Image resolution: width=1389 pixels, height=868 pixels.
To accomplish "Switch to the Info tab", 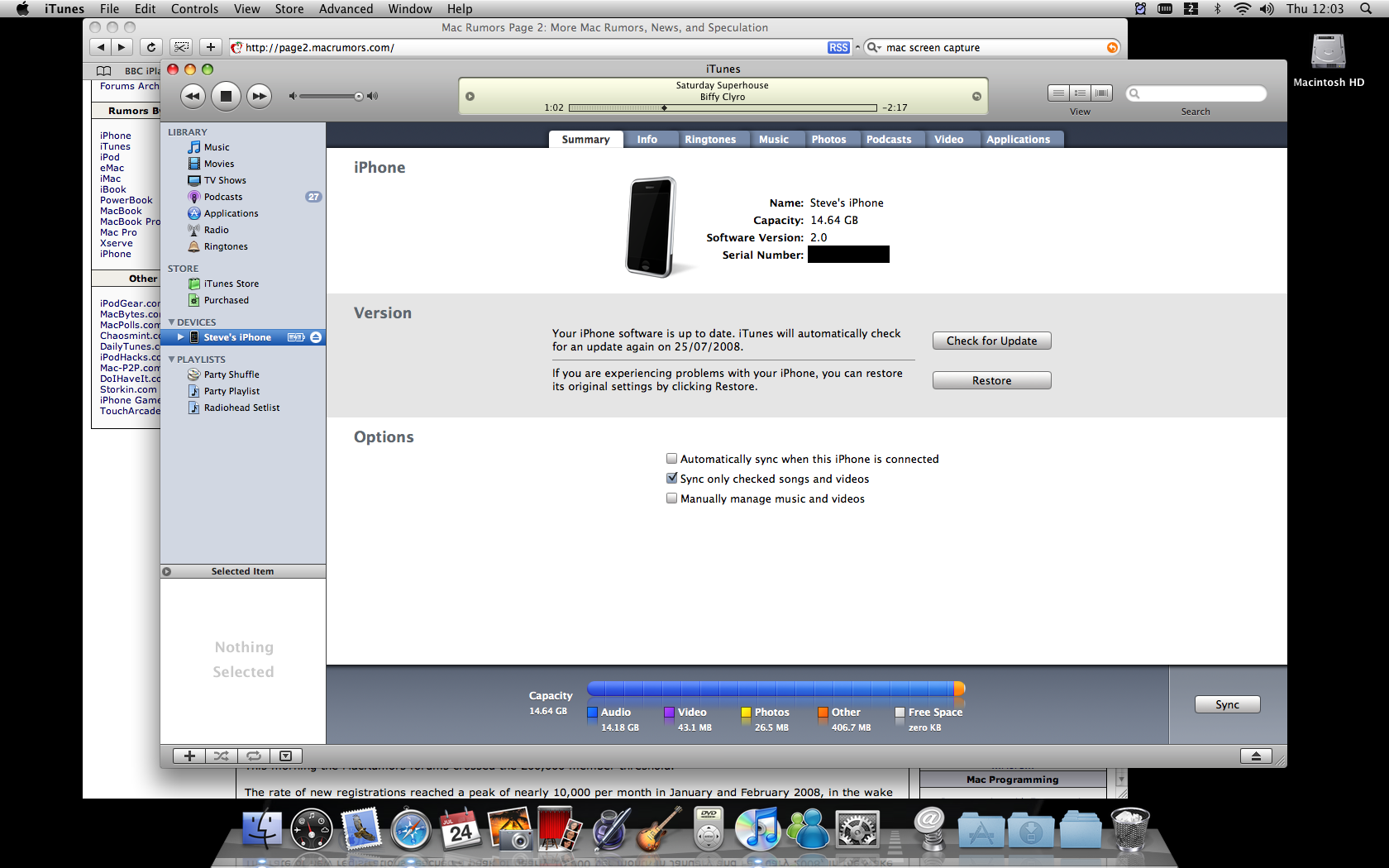I will (x=647, y=140).
